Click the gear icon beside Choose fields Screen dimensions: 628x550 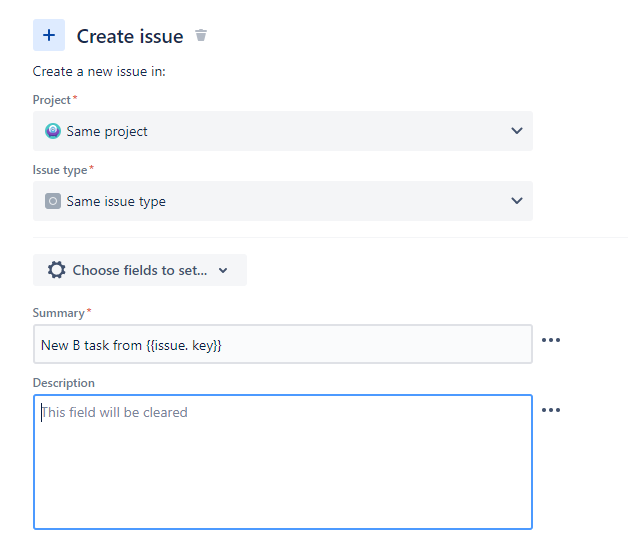[57, 270]
